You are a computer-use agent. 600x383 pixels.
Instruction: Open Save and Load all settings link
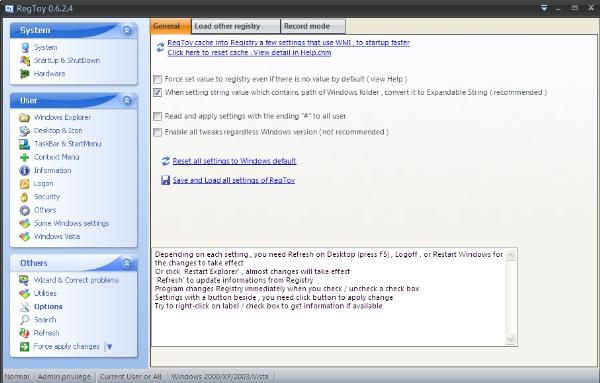coord(233,180)
